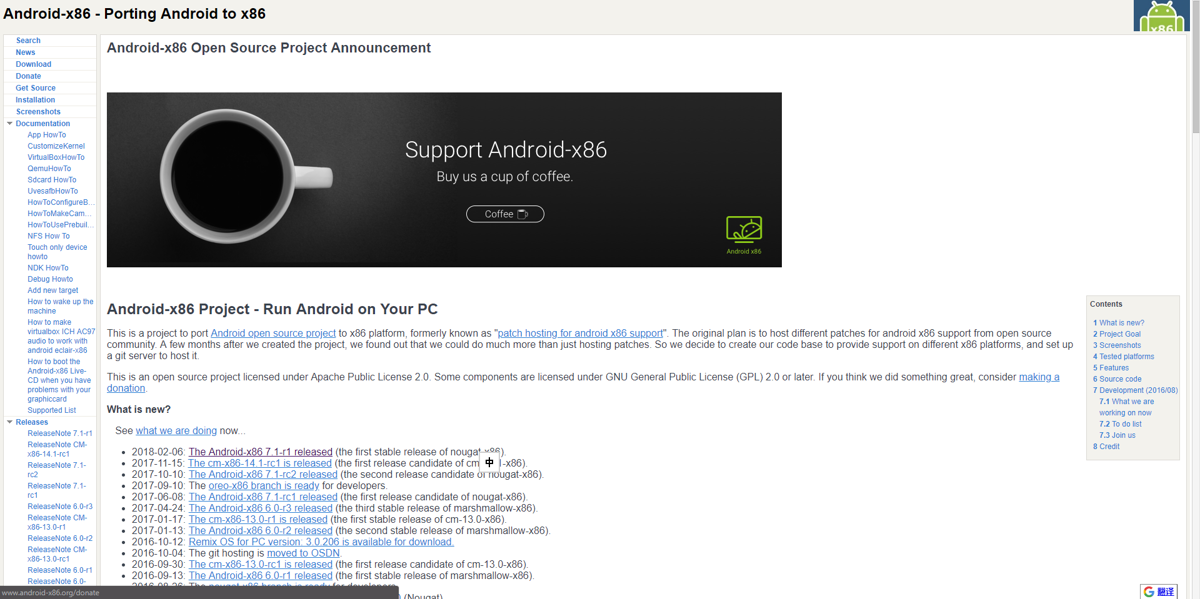This screenshot has height=599, width=1200.
Task: Open the Documentation heading link
Action: (x=43, y=124)
